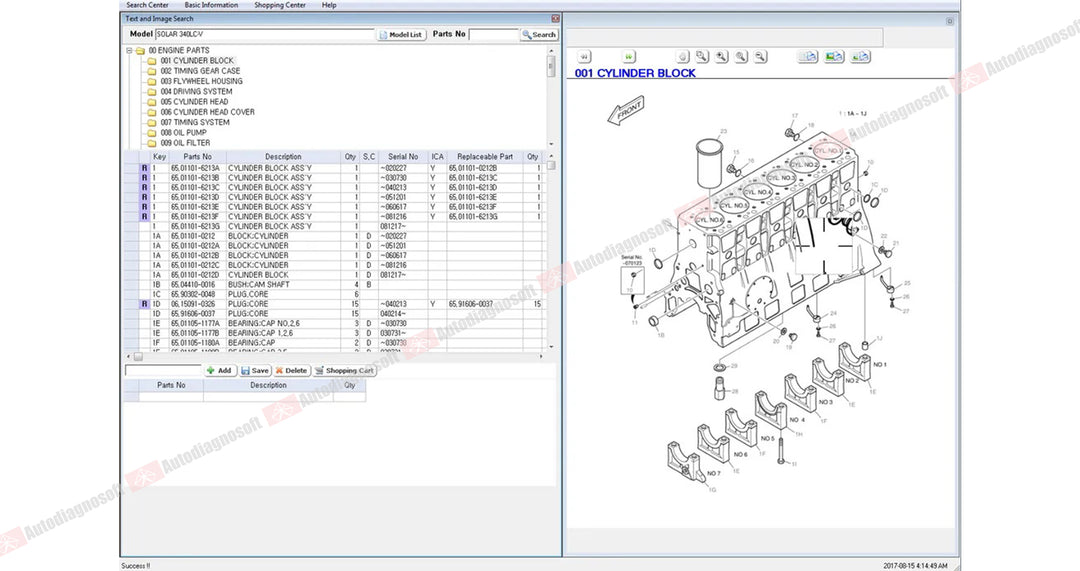
Task: Click the BEARING;CAP NO.2,6 description cell
Action: [x=283, y=323]
